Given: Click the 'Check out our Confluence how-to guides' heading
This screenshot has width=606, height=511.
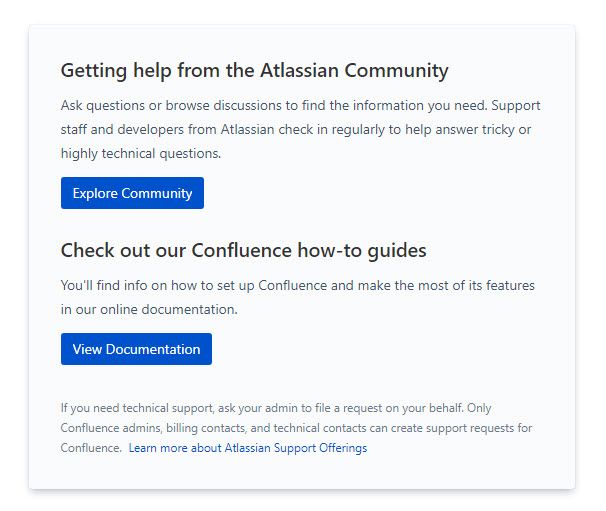Looking at the screenshot, I should coord(243,250).
